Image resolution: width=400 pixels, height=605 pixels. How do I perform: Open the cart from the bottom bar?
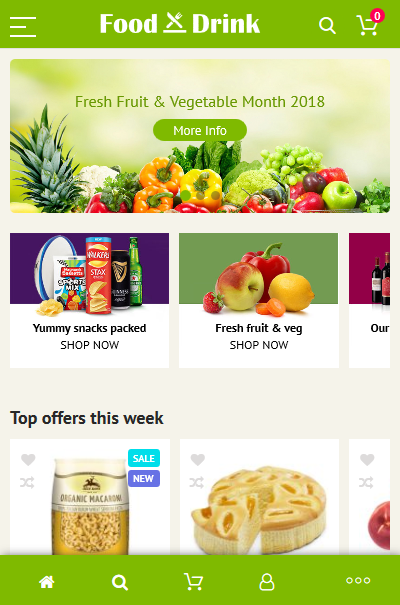click(193, 581)
